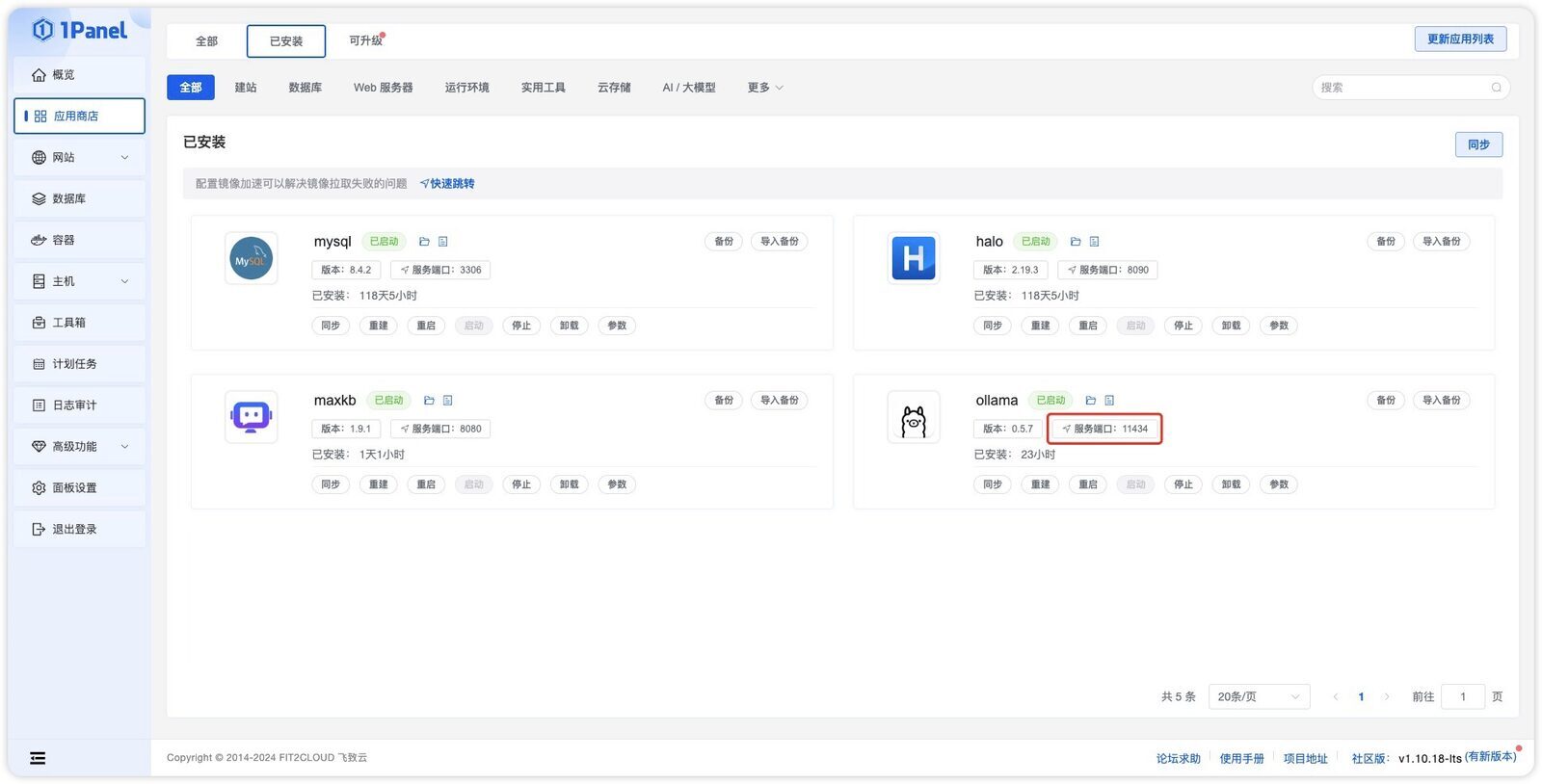Select the 全部 category filter
The height and width of the screenshot is (784, 1542).
191,88
